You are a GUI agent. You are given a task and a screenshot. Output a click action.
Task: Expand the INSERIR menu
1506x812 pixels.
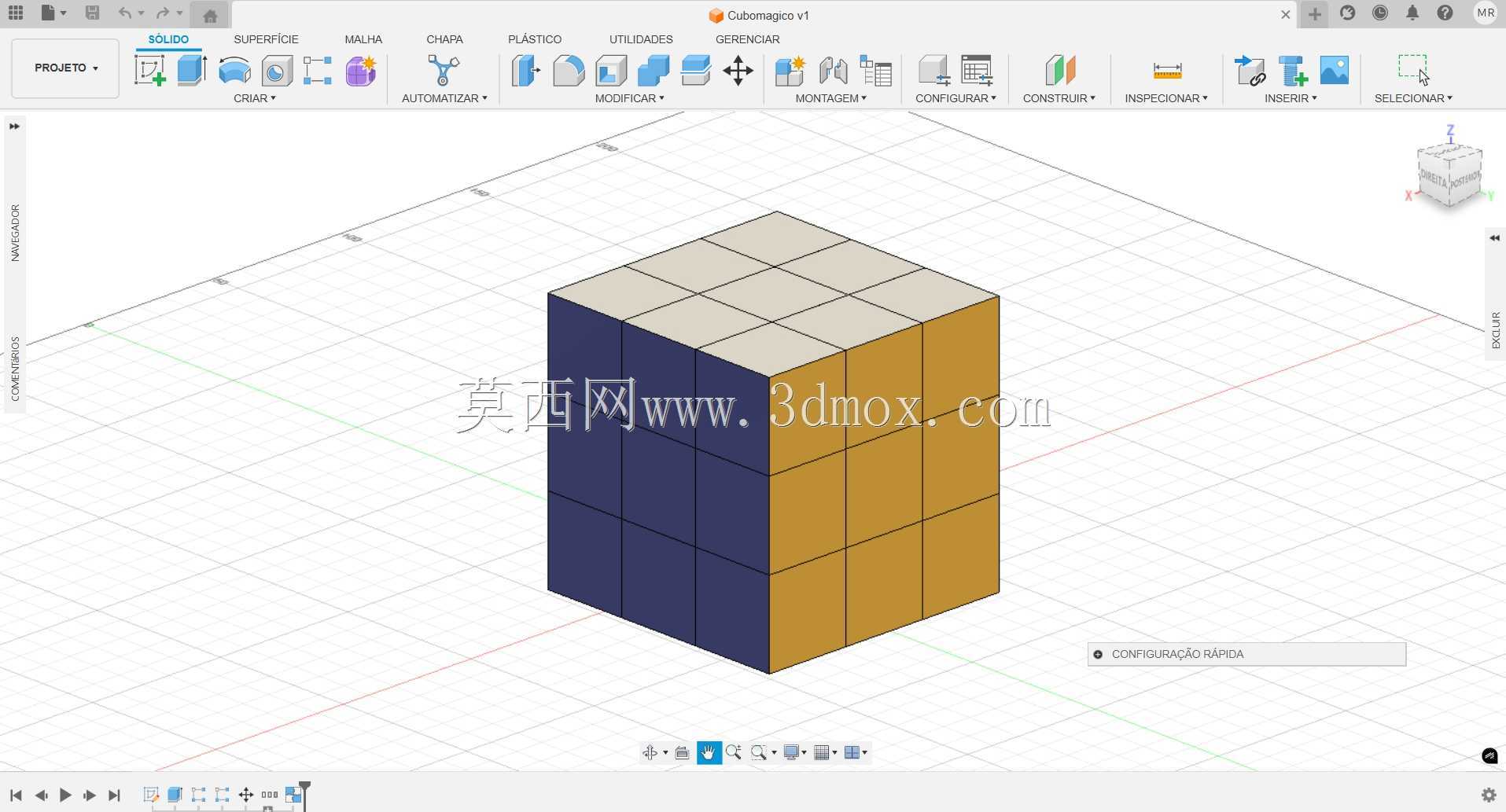[x=1291, y=98]
